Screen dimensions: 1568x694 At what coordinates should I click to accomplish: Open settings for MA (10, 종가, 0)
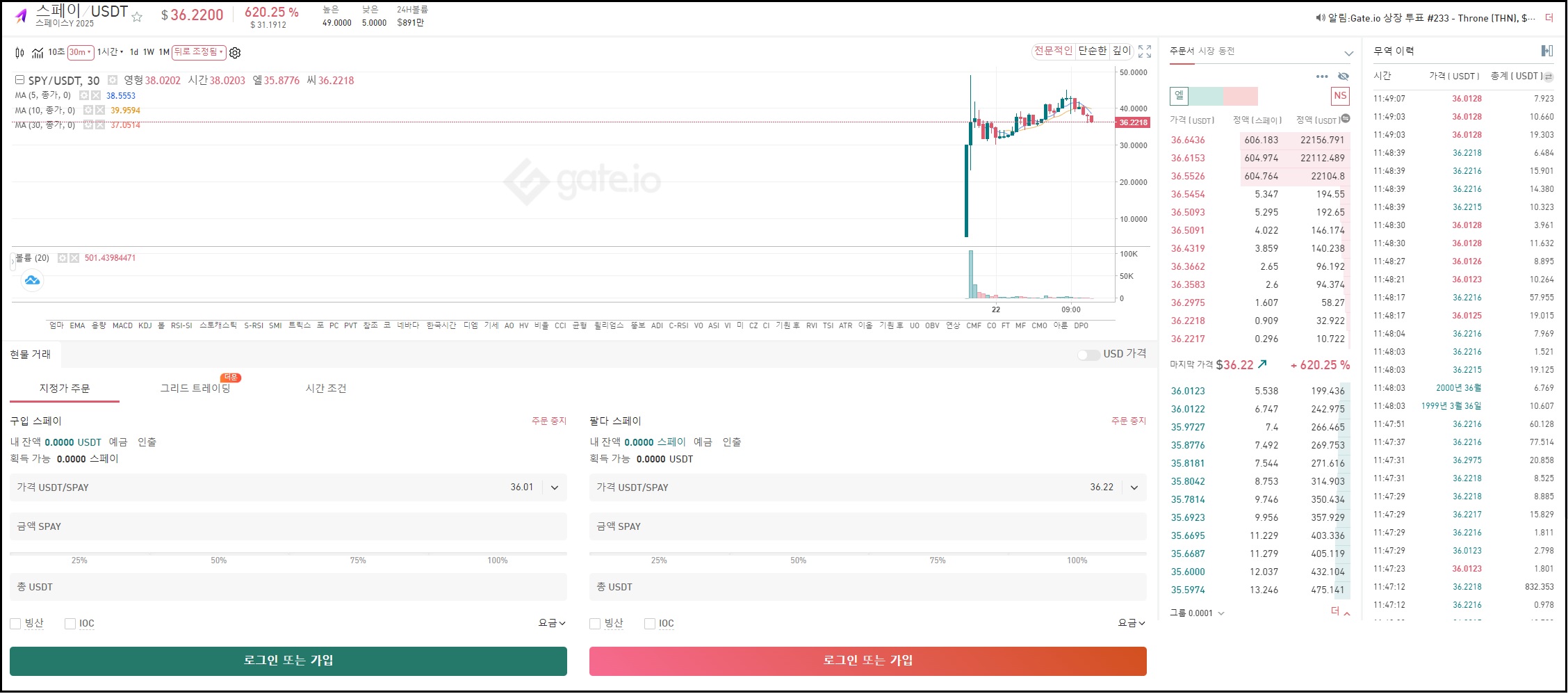[x=88, y=110]
